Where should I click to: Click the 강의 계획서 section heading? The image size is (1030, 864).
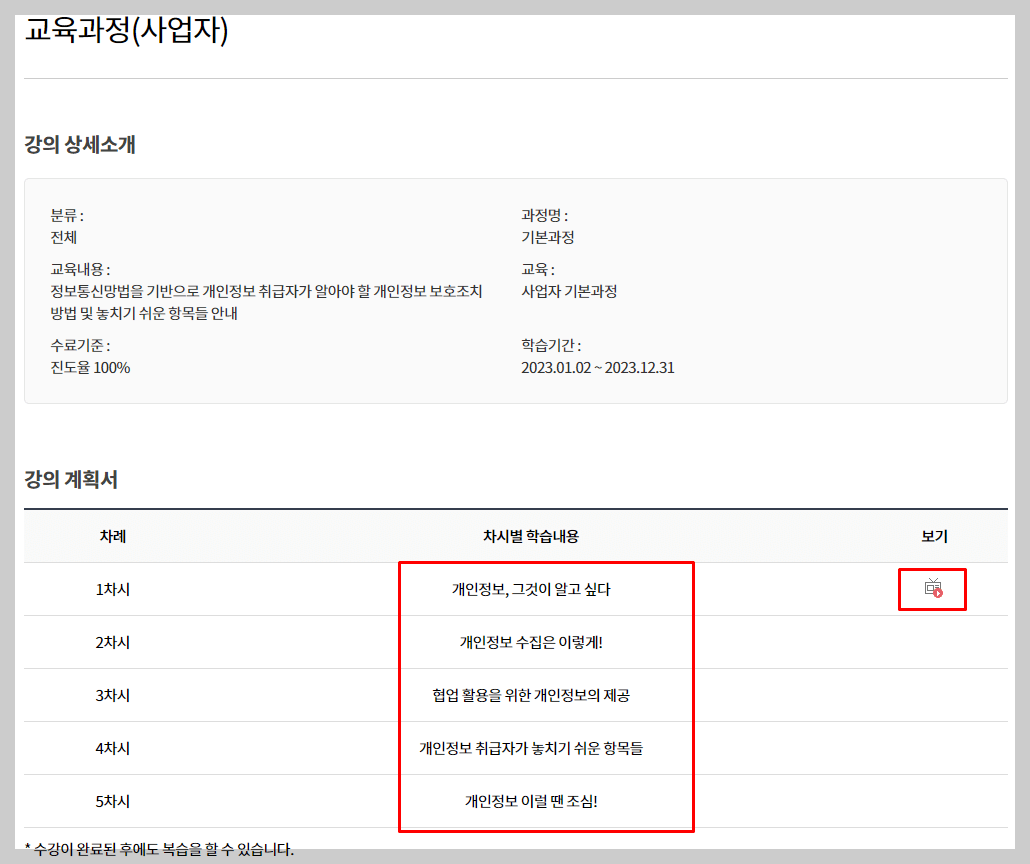[x=72, y=478]
